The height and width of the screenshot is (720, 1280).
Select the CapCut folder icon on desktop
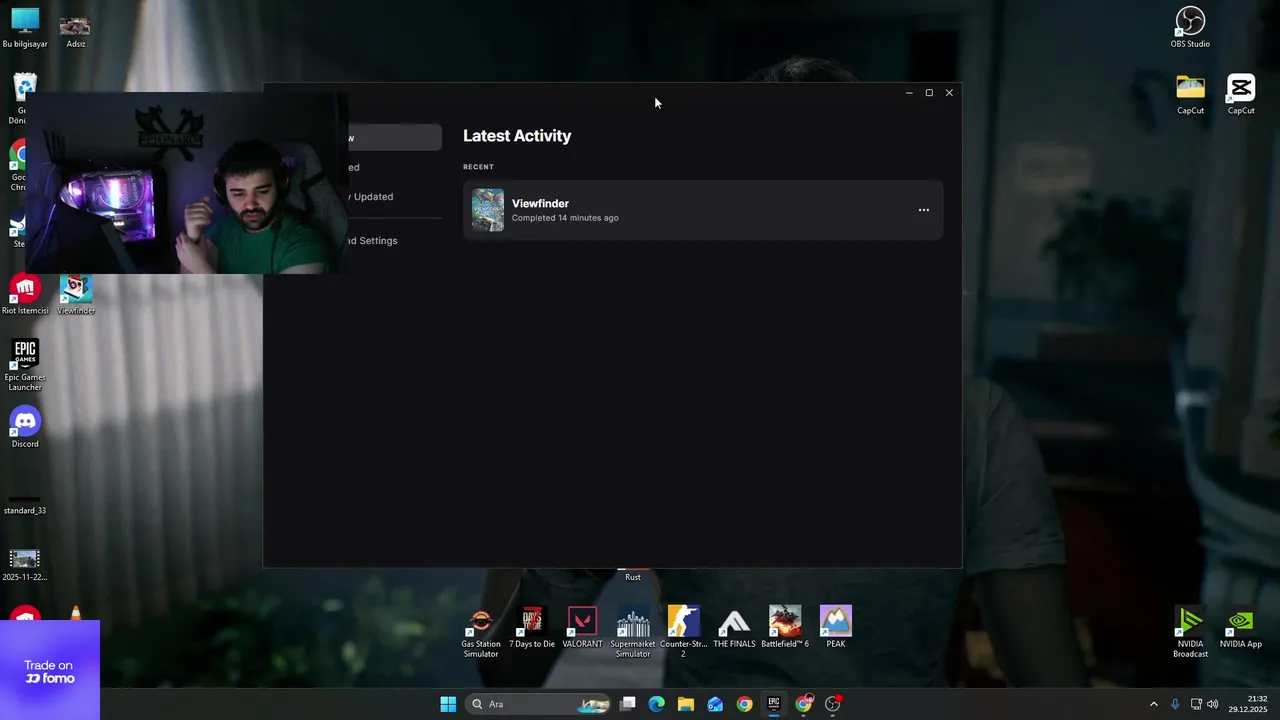point(1190,95)
